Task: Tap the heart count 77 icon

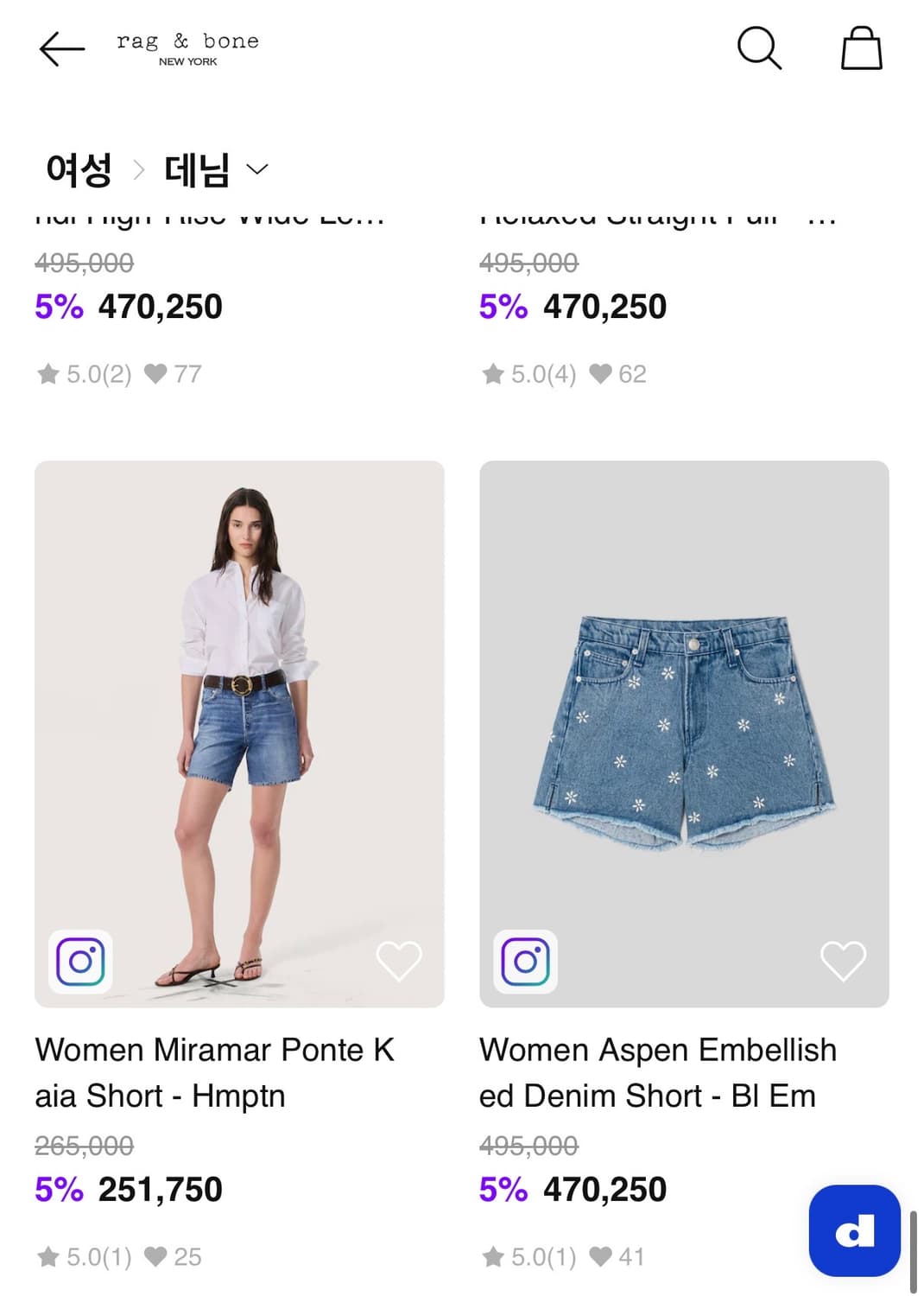Action: click(x=155, y=374)
